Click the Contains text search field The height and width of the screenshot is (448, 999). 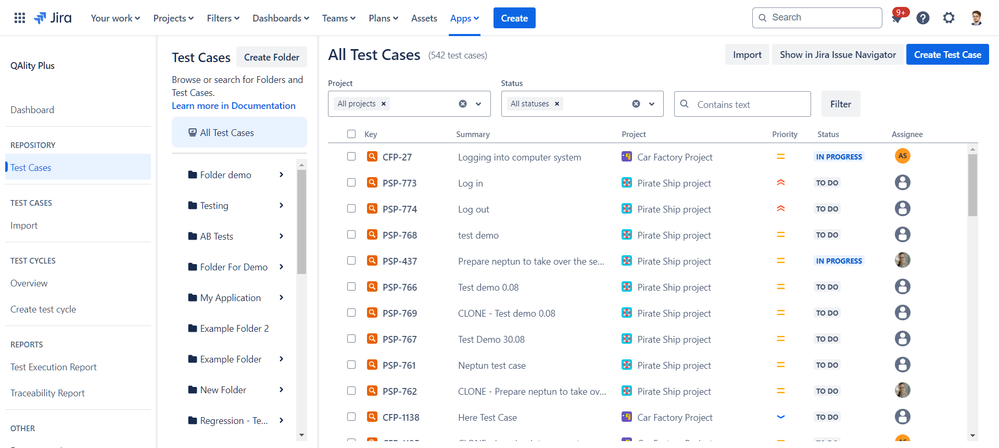point(750,104)
